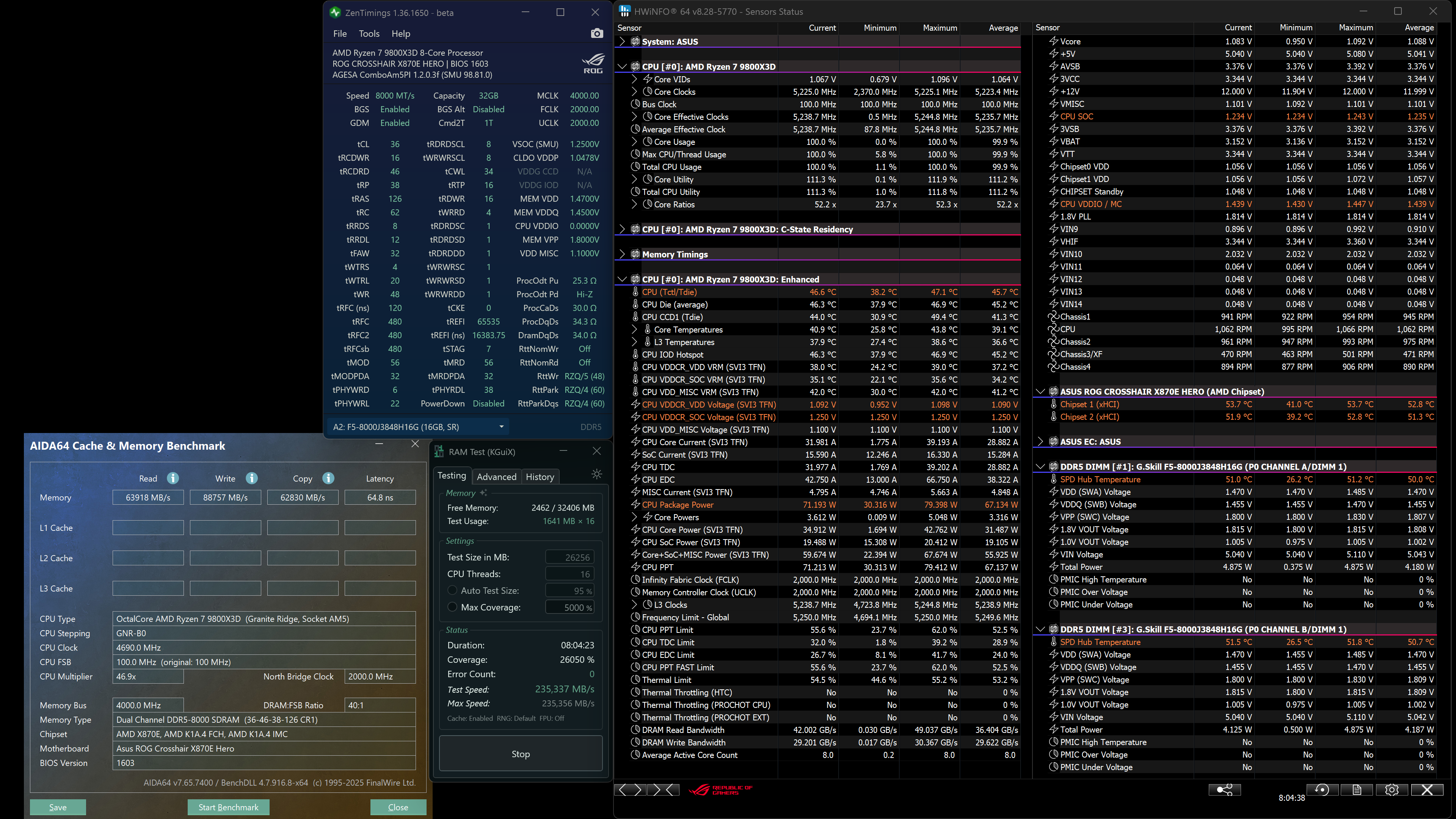Click the HWiNFO settings gear button
Image resolution: width=1456 pixels, height=819 pixels.
click(1392, 789)
